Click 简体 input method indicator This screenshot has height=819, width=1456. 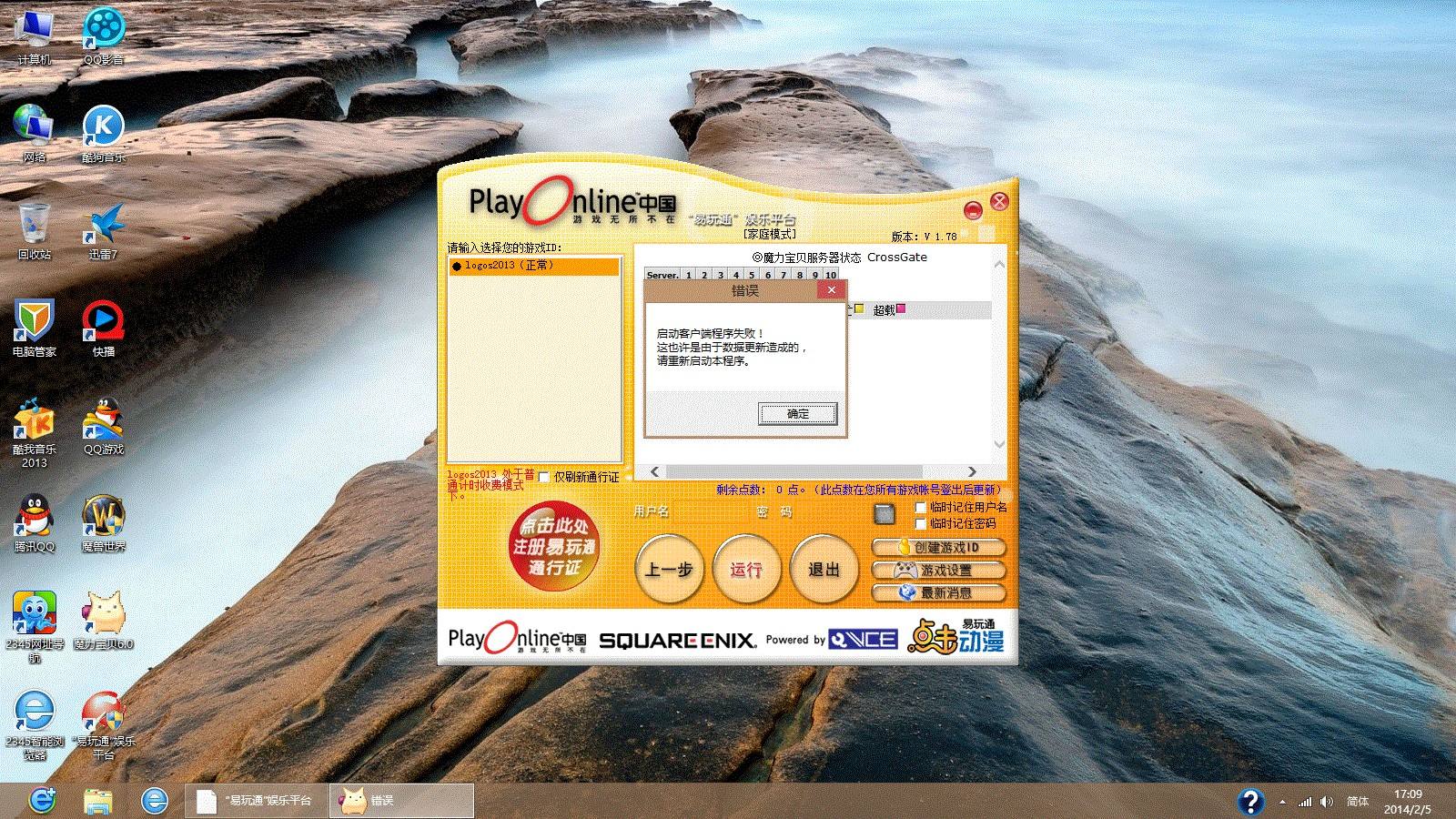(1358, 802)
